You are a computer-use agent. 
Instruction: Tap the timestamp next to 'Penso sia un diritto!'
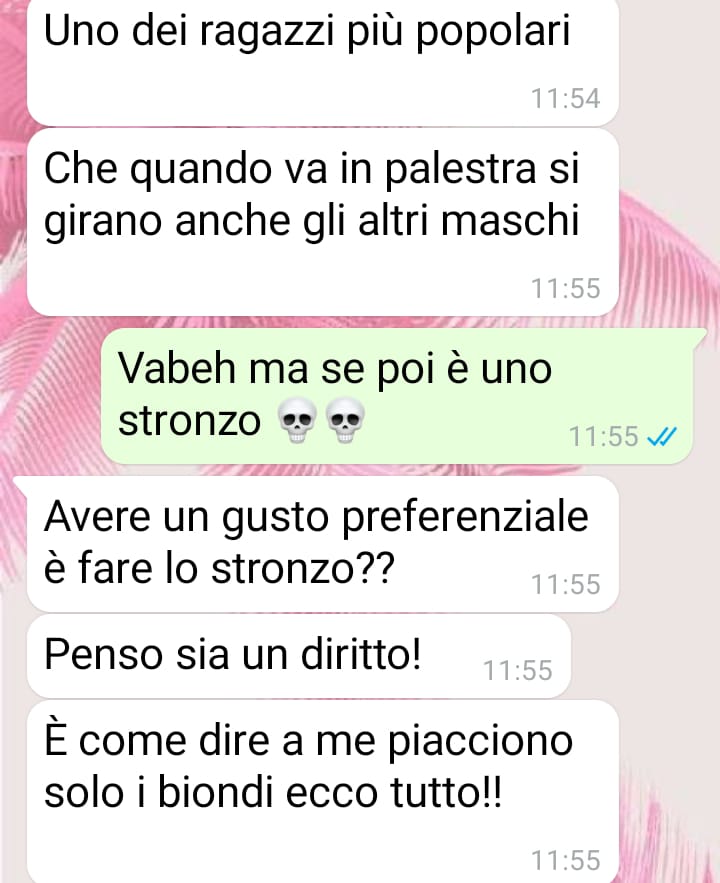pyautogui.click(x=518, y=671)
